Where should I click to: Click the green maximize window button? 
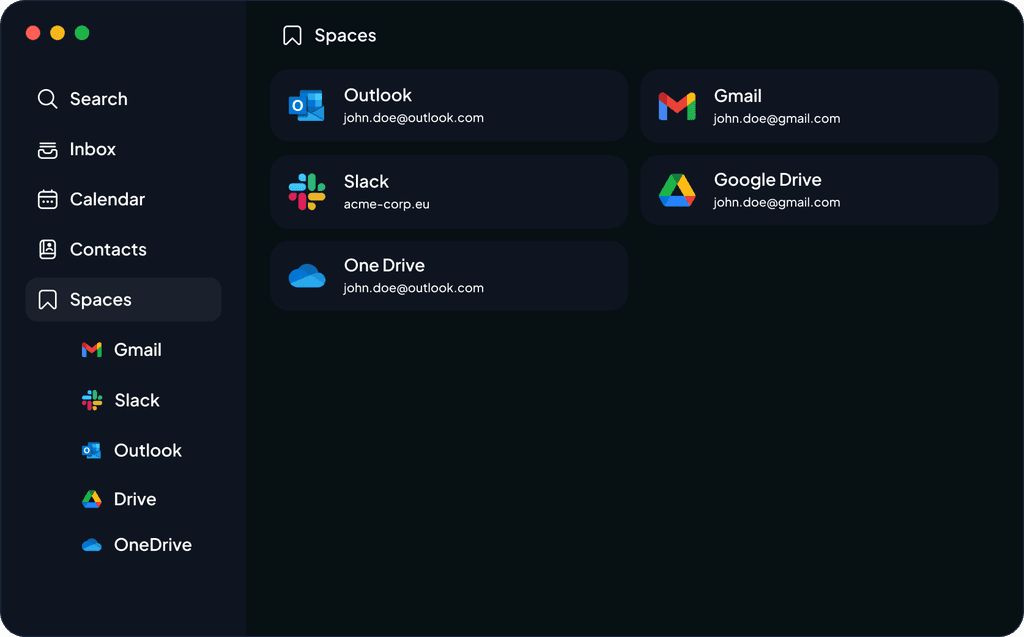point(82,33)
